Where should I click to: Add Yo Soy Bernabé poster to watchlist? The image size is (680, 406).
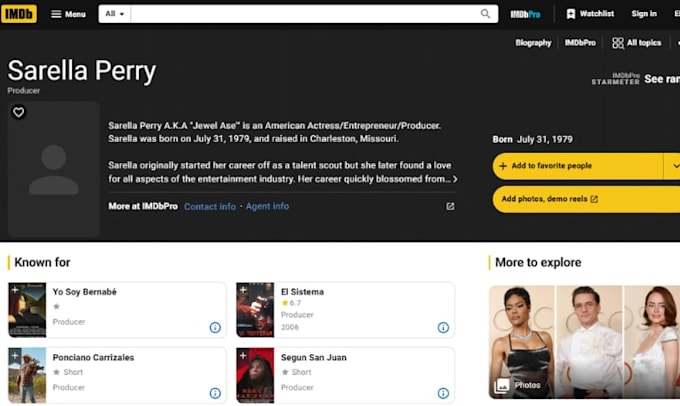(15, 290)
